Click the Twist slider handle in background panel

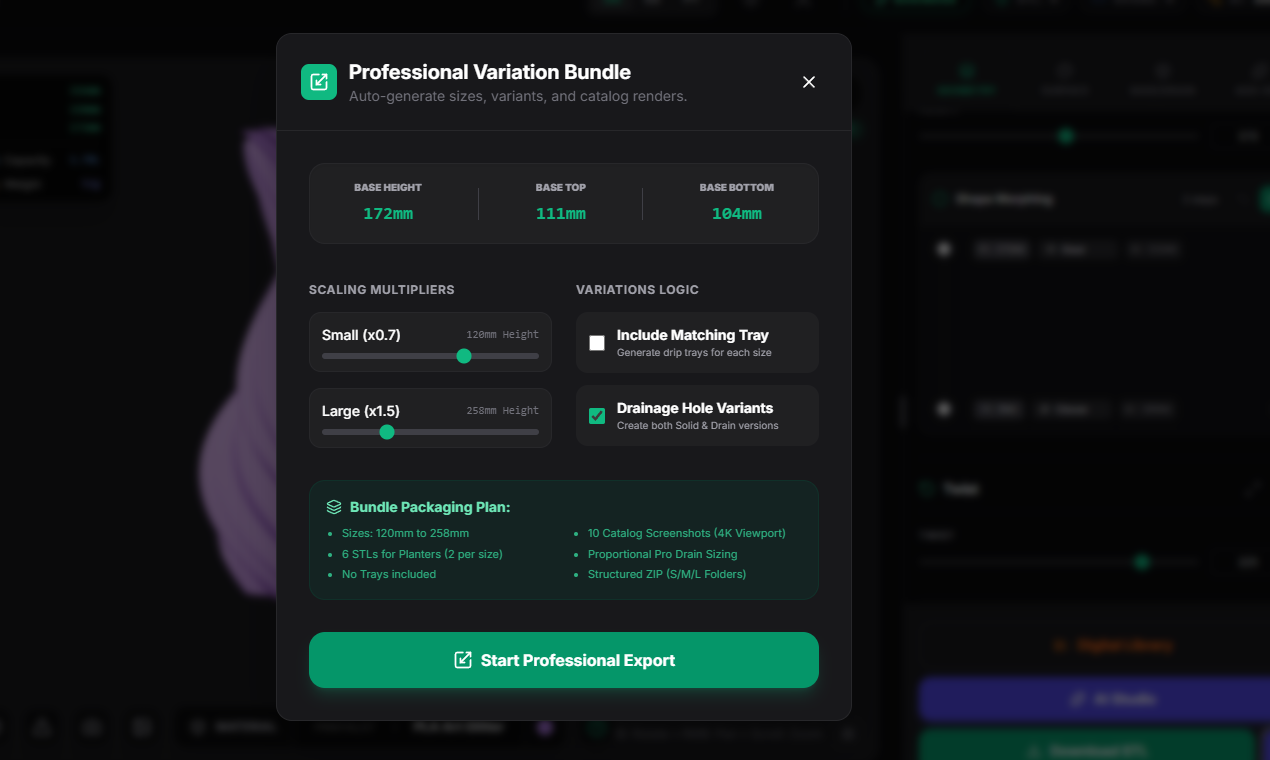pyautogui.click(x=1142, y=562)
